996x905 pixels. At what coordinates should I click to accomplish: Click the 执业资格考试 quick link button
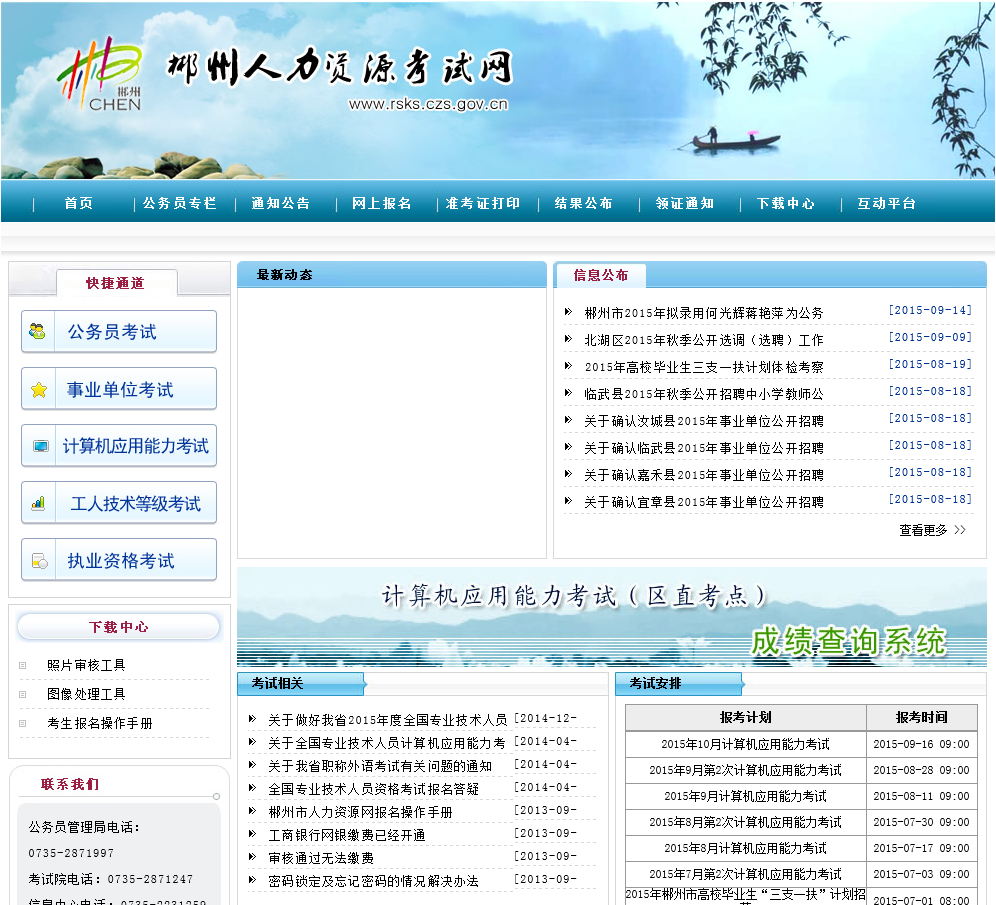119,560
